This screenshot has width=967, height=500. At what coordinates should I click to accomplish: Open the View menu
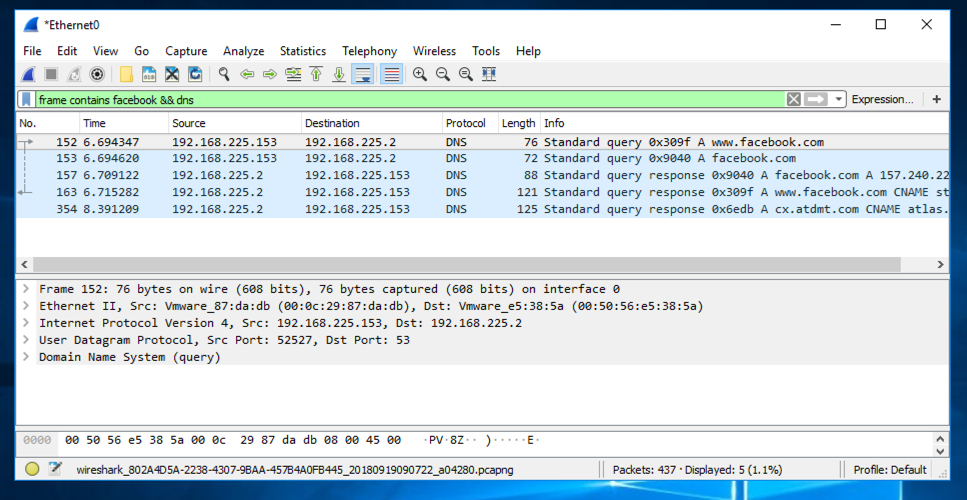click(105, 51)
